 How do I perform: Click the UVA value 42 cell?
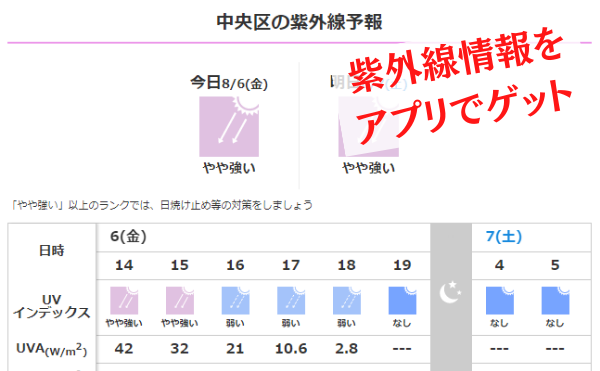pos(124,349)
